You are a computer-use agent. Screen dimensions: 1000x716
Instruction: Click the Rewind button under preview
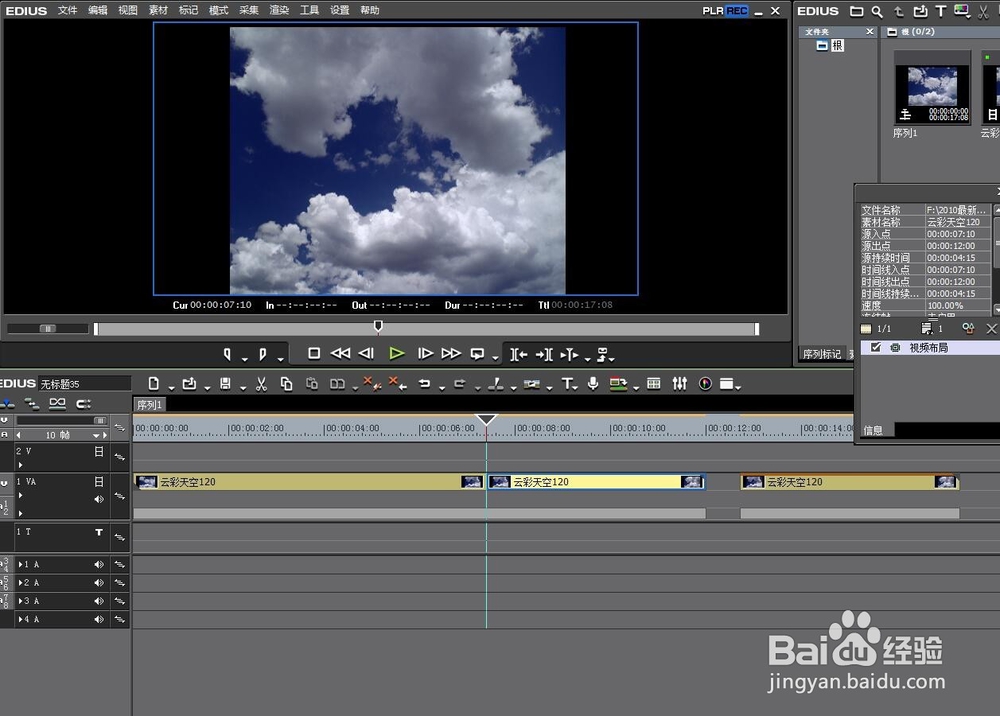click(x=340, y=353)
